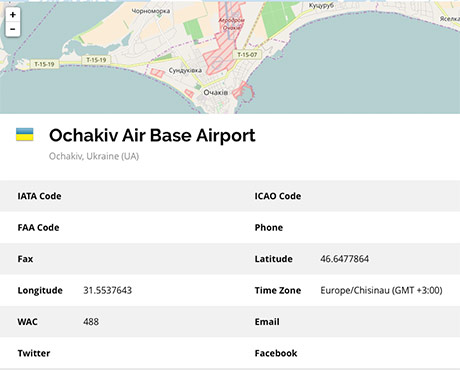
Task: Click the Email row label
Action: (267, 322)
